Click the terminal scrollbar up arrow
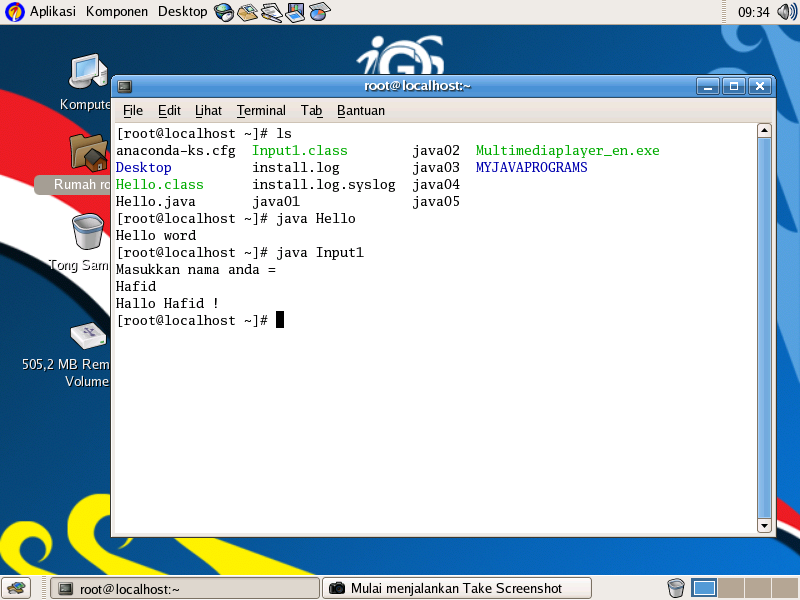 [x=764, y=131]
